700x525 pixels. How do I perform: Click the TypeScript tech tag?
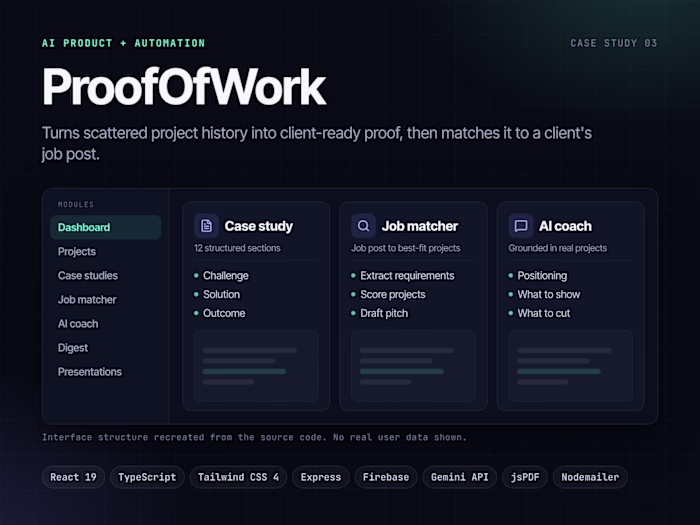147,477
